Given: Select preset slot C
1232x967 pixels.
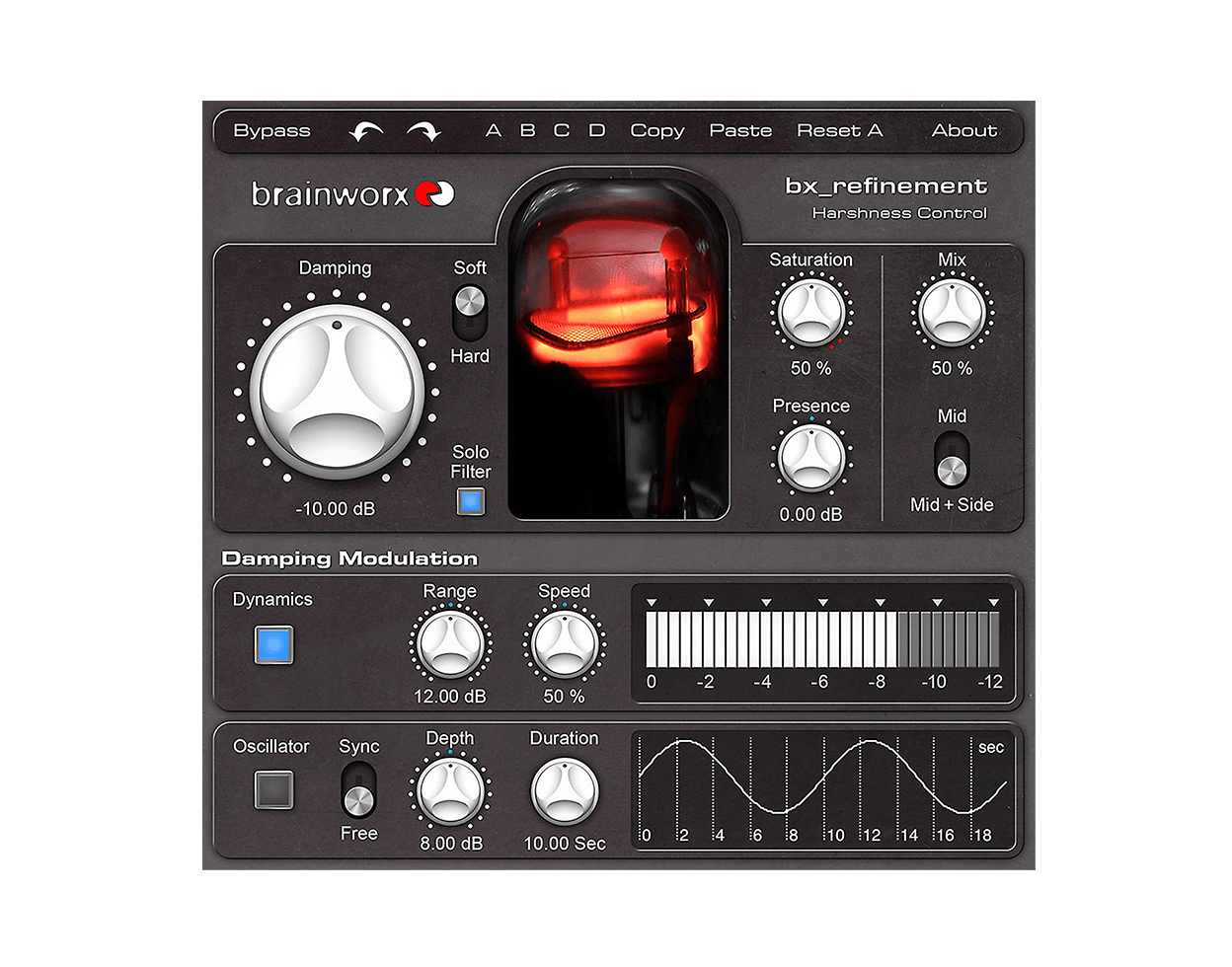Looking at the screenshot, I should click(x=562, y=130).
